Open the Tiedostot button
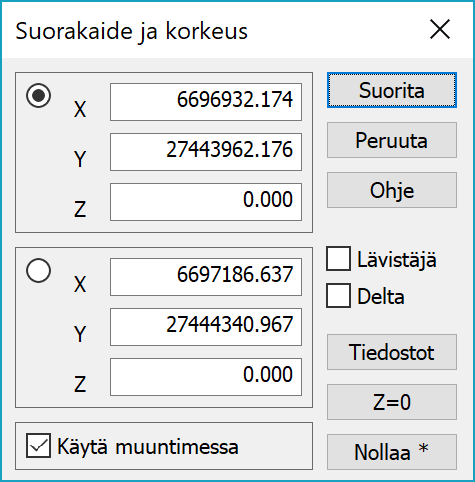Screen dimensions: 475x482 coord(392,352)
